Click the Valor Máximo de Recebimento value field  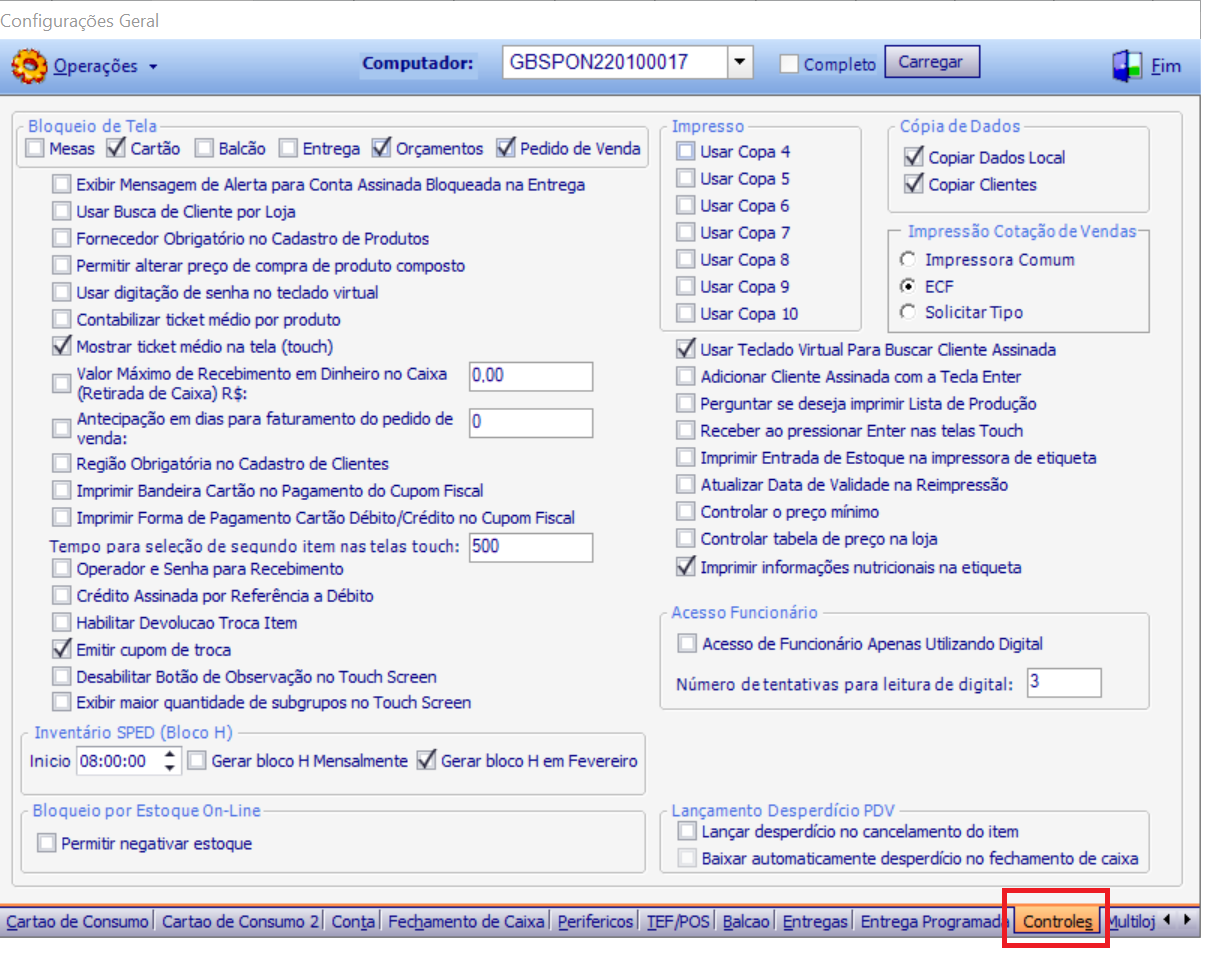coord(531,376)
